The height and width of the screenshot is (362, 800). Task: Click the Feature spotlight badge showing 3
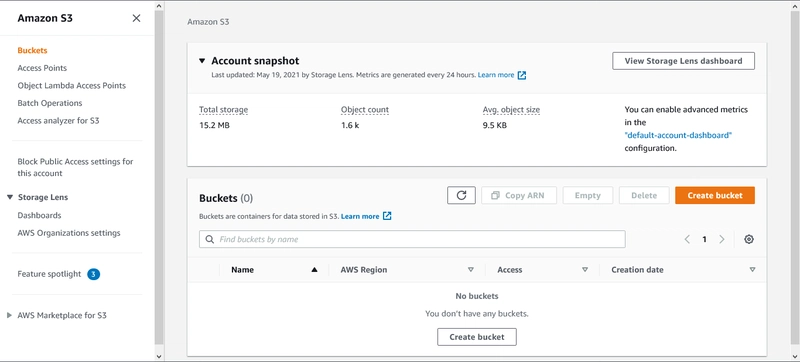93,274
